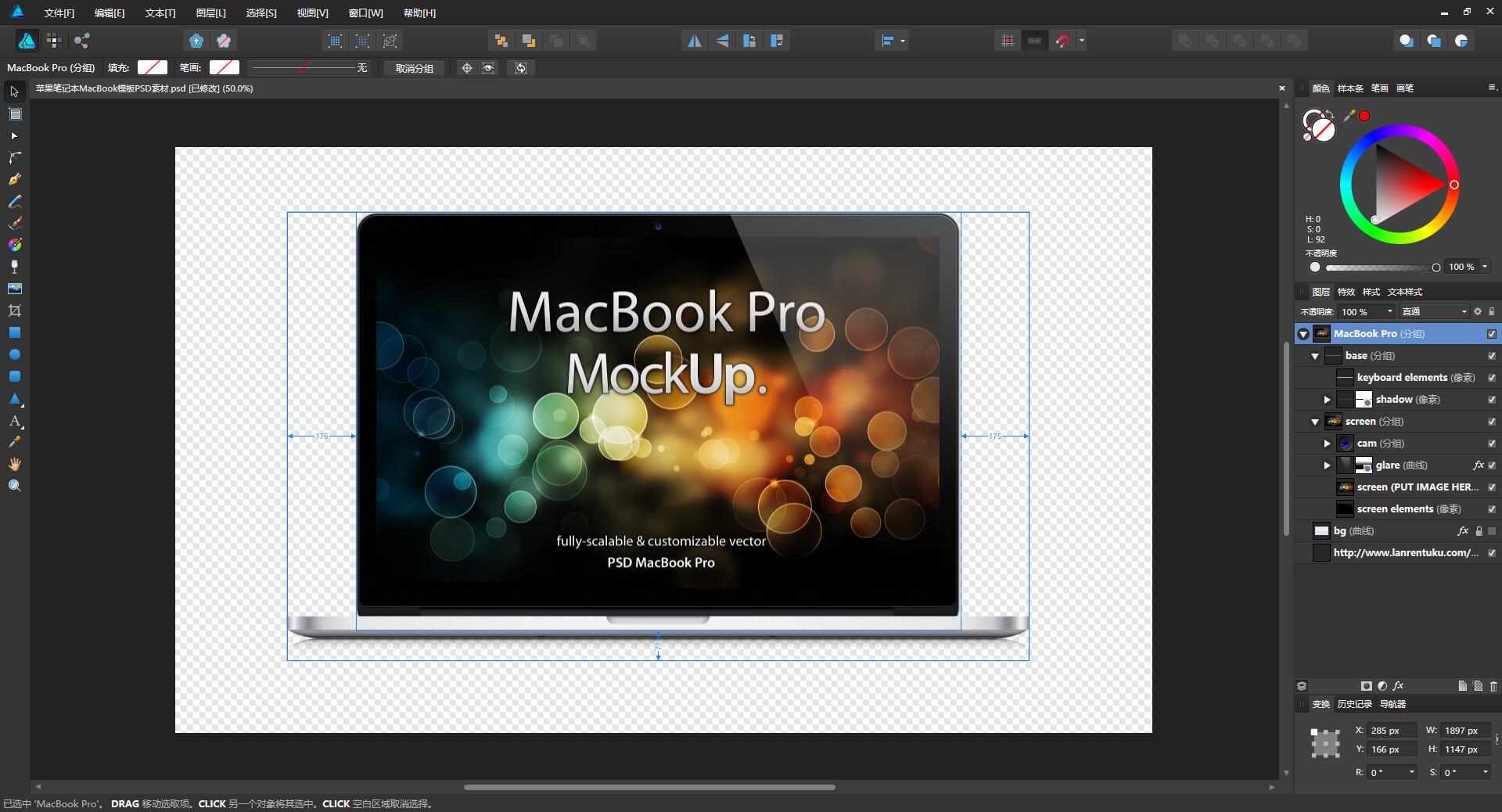The width and height of the screenshot is (1502, 812).
Task: Expand the shadow layer
Action: [x=1327, y=400]
